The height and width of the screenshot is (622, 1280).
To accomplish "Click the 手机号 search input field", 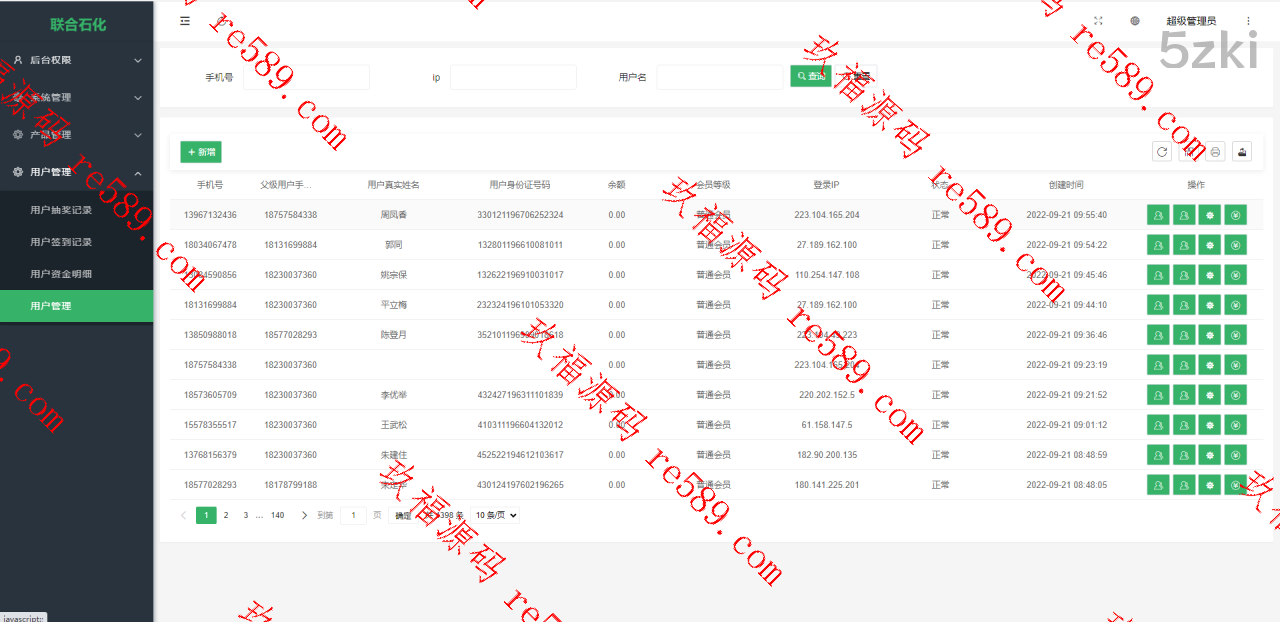I will 306,78.
